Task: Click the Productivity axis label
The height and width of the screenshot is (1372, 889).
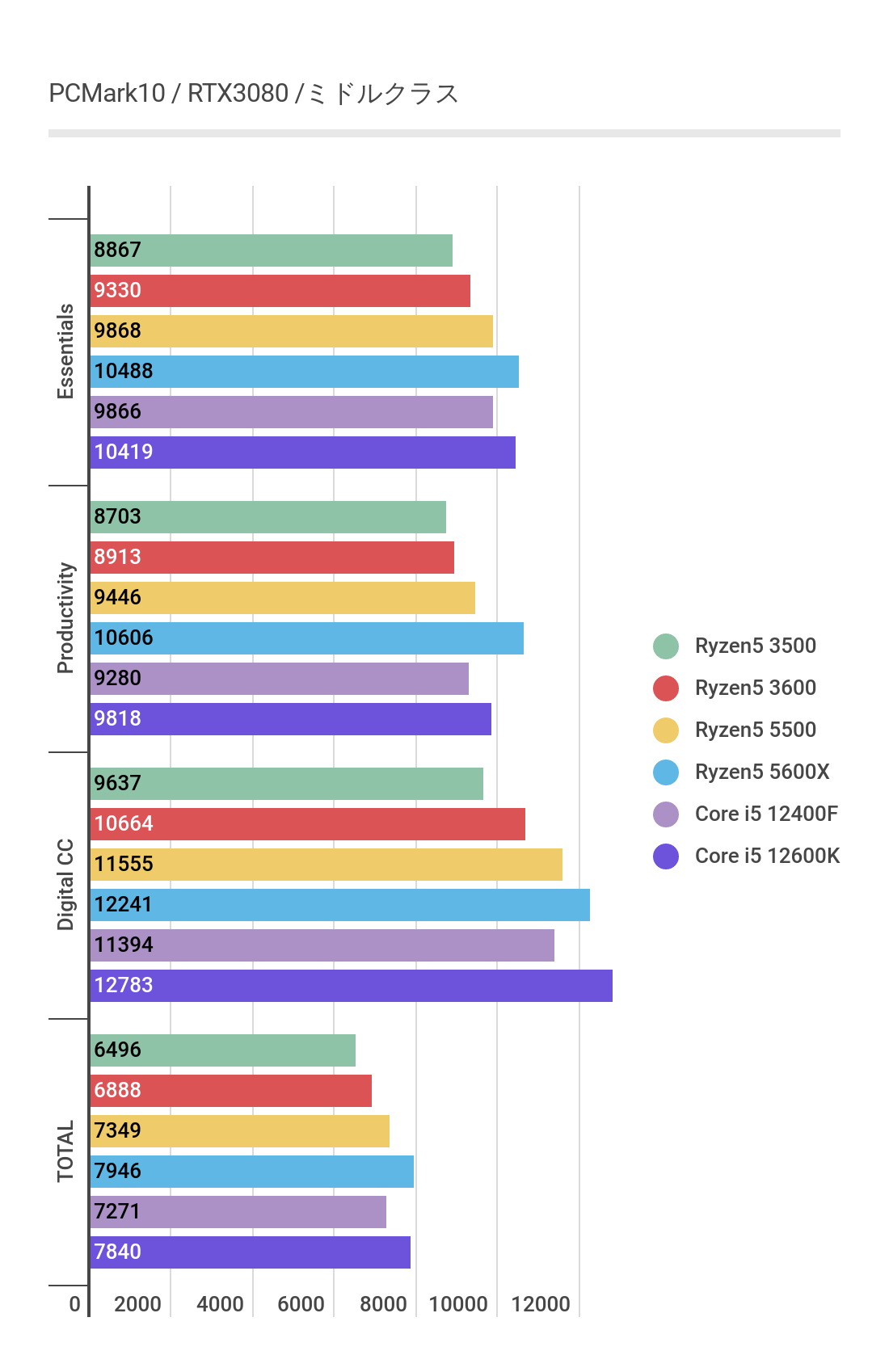Action: tap(65, 618)
